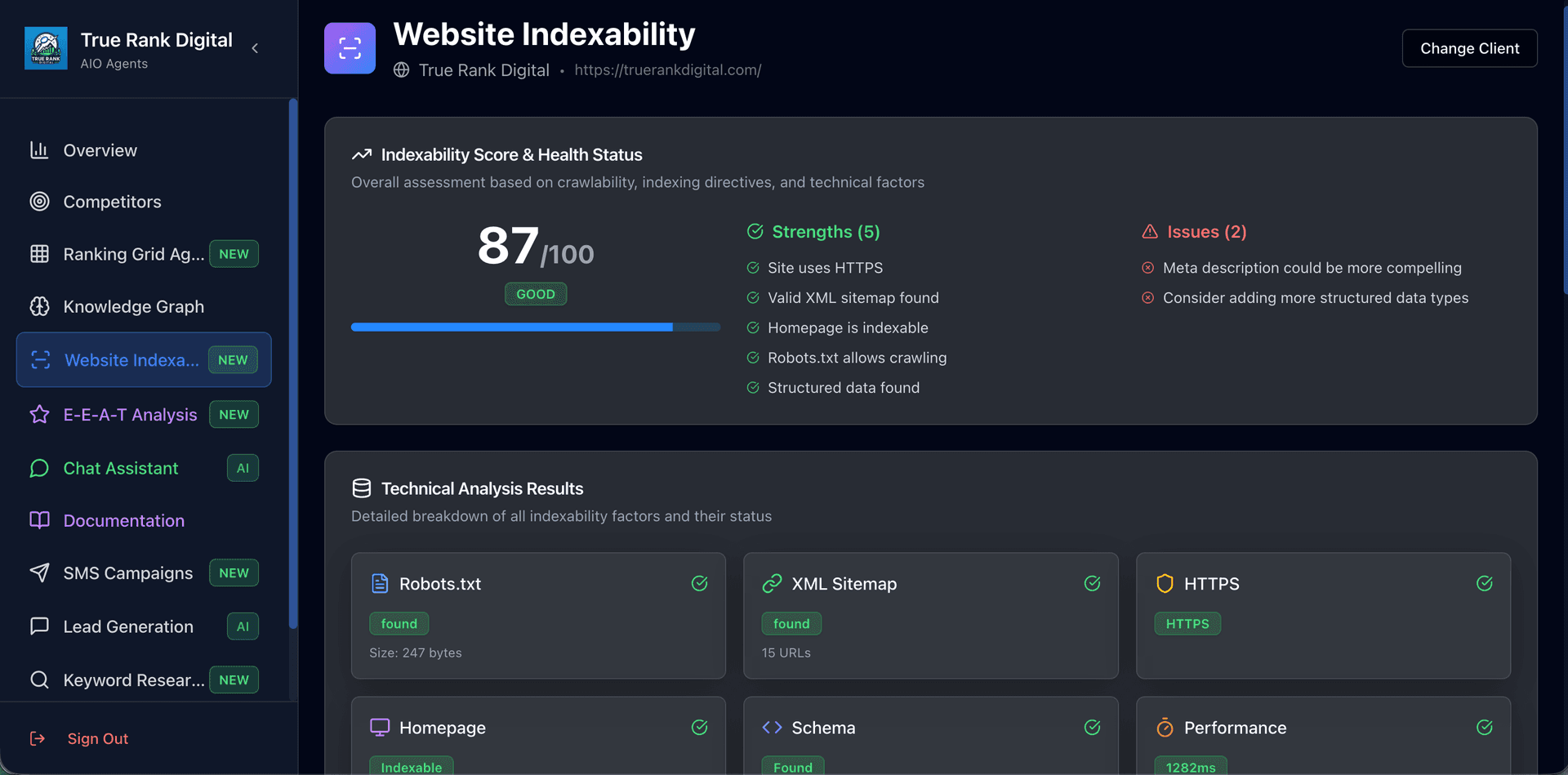
Task: Click the XML Sitemap status check mark
Action: coord(1092,583)
